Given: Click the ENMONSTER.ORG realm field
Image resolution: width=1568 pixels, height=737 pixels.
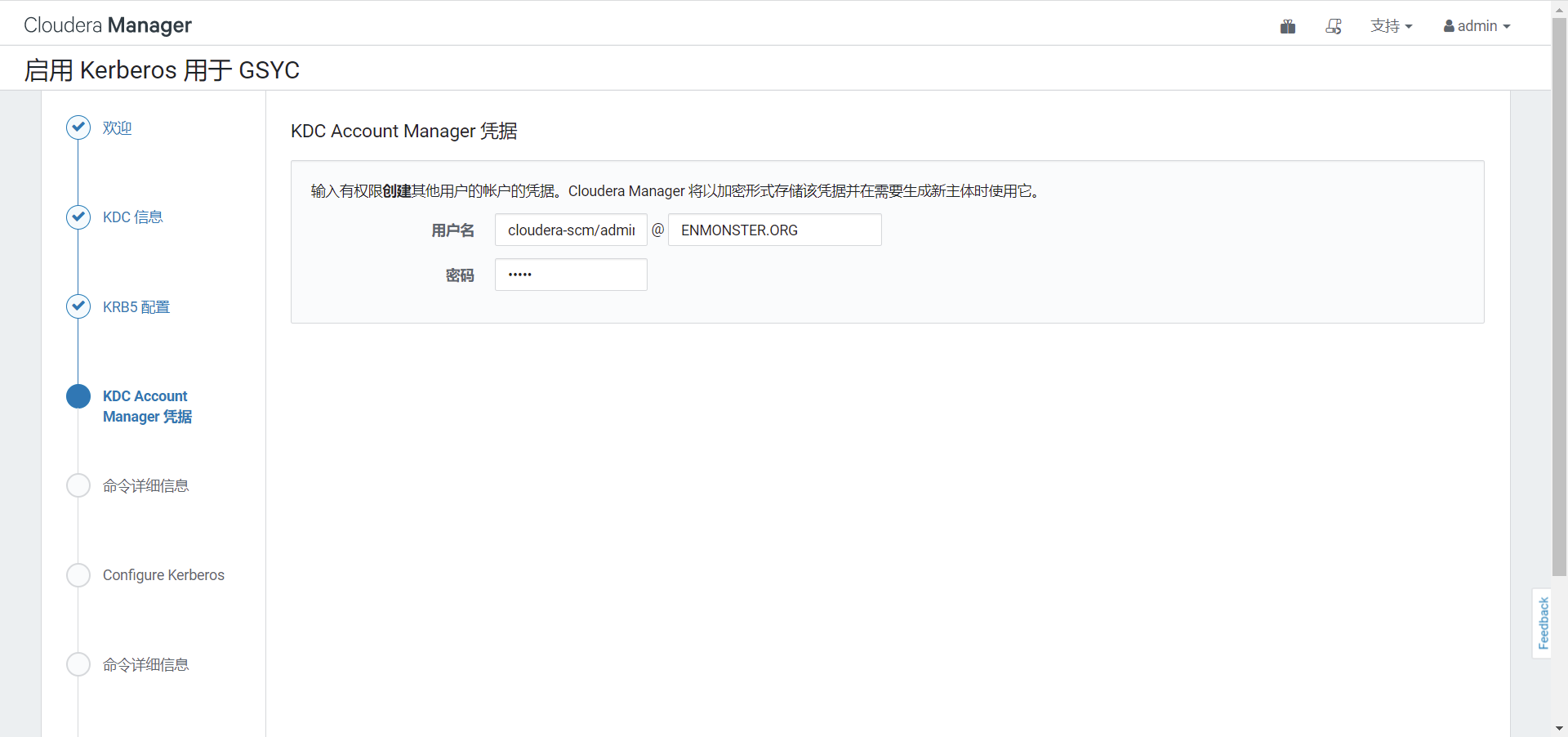Looking at the screenshot, I should pos(774,230).
